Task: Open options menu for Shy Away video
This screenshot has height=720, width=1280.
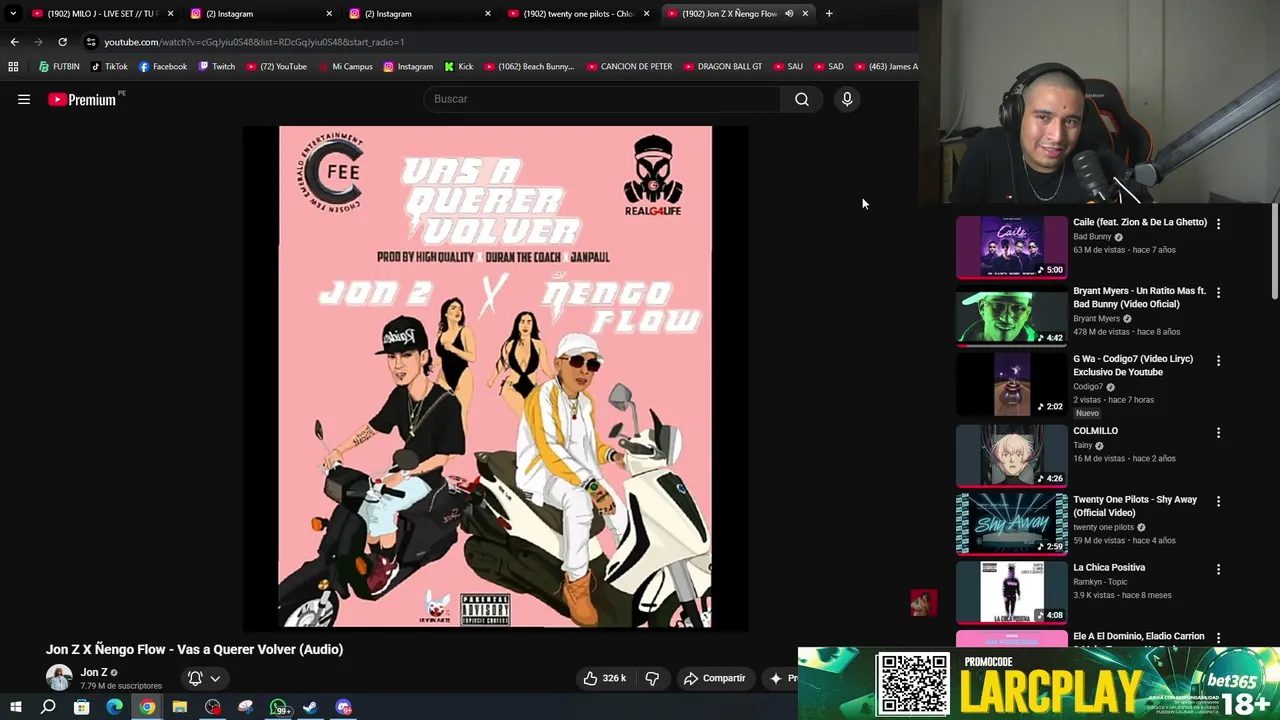Action: [x=1218, y=501]
